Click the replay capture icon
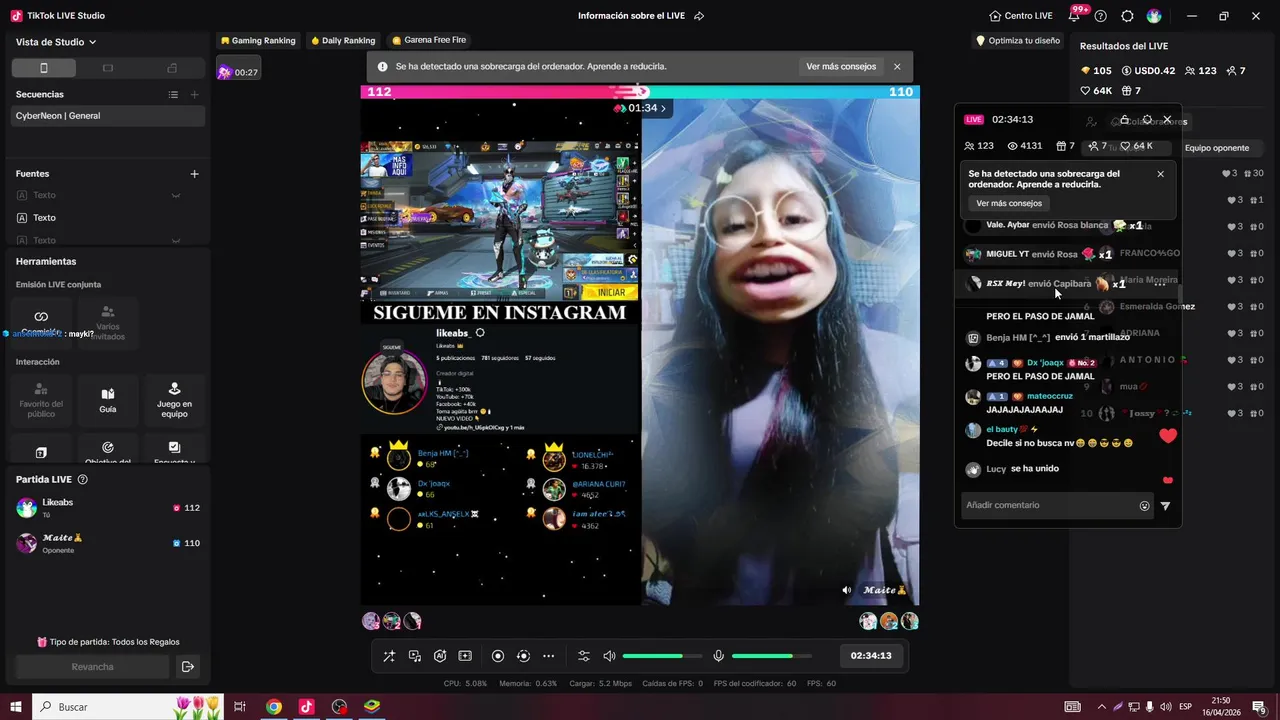Screen dimensions: 1280x720 pos(523,656)
